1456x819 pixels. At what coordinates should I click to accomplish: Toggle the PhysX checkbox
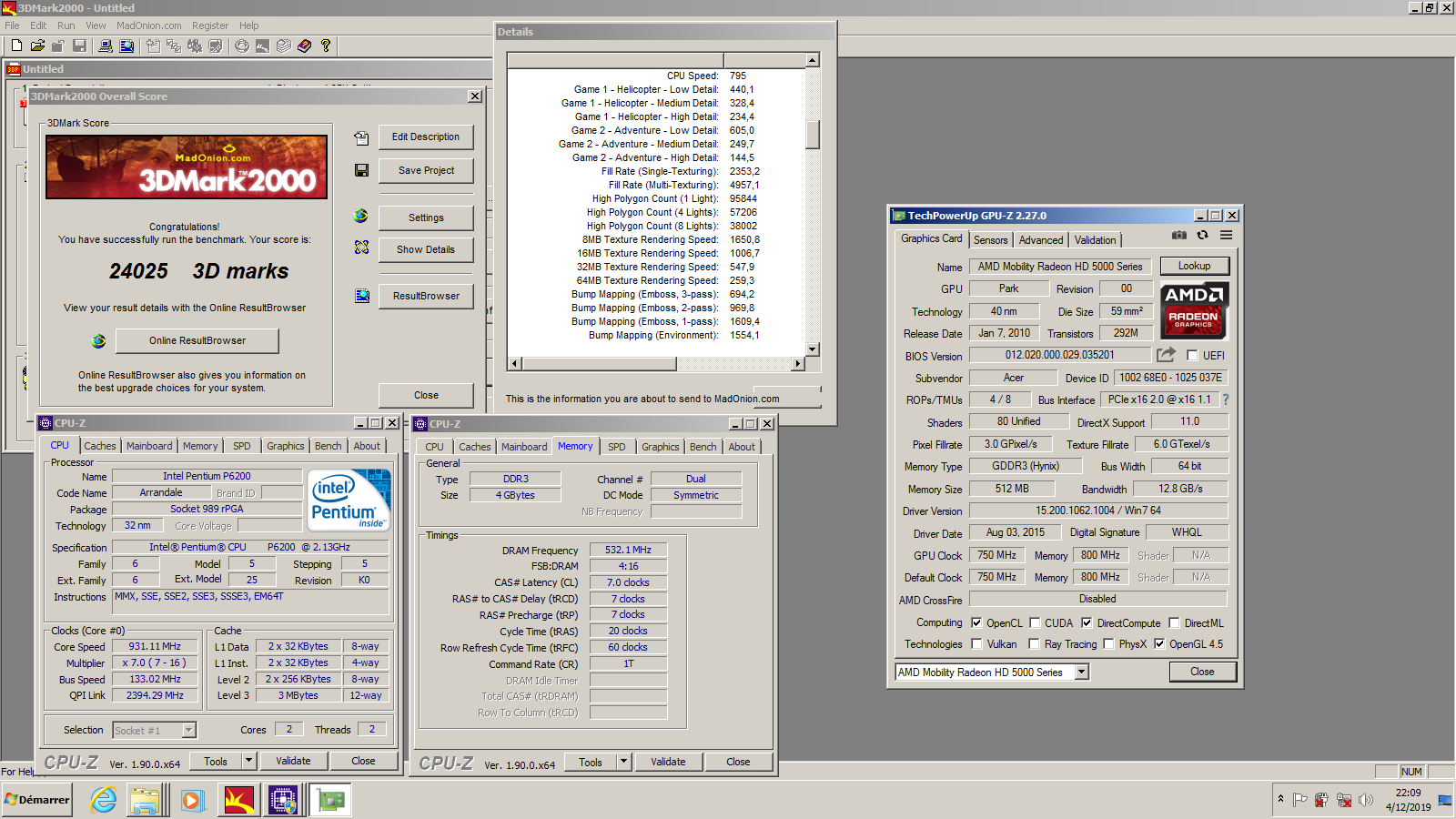1108,644
